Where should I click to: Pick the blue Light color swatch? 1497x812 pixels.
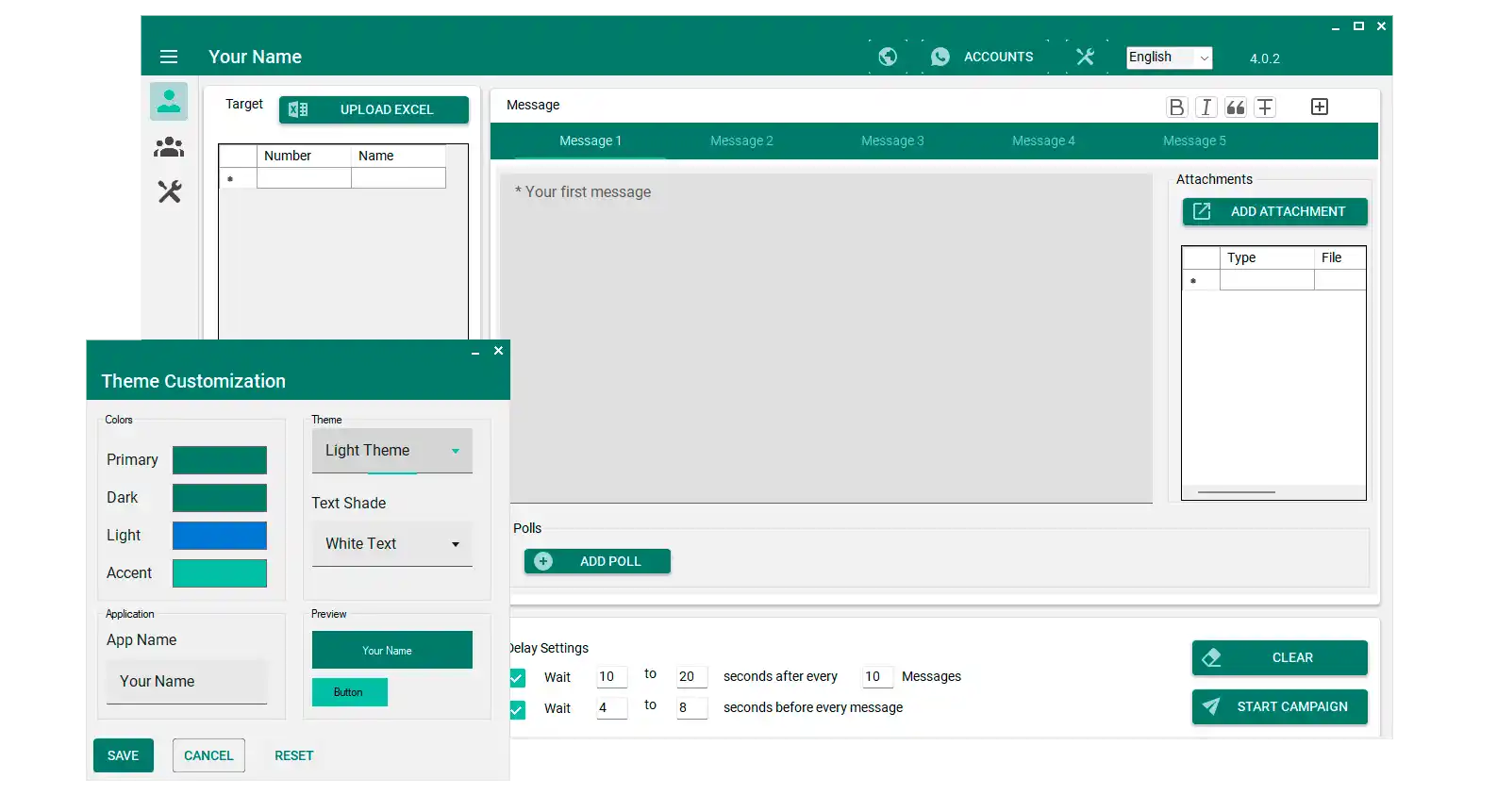220,536
